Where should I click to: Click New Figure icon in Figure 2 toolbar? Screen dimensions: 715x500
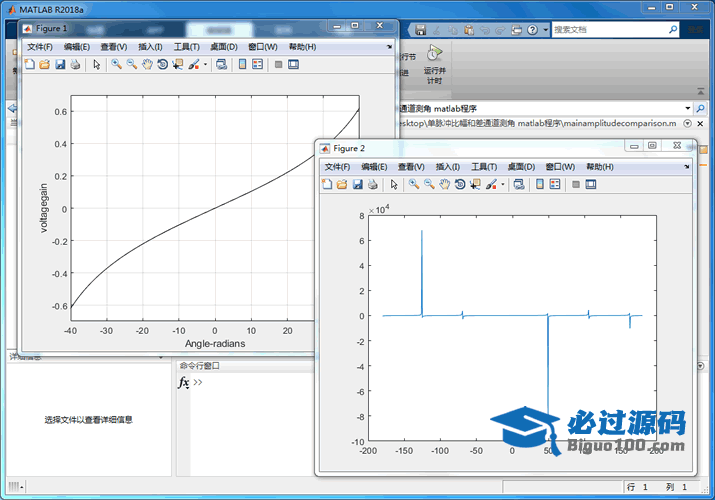point(327,184)
